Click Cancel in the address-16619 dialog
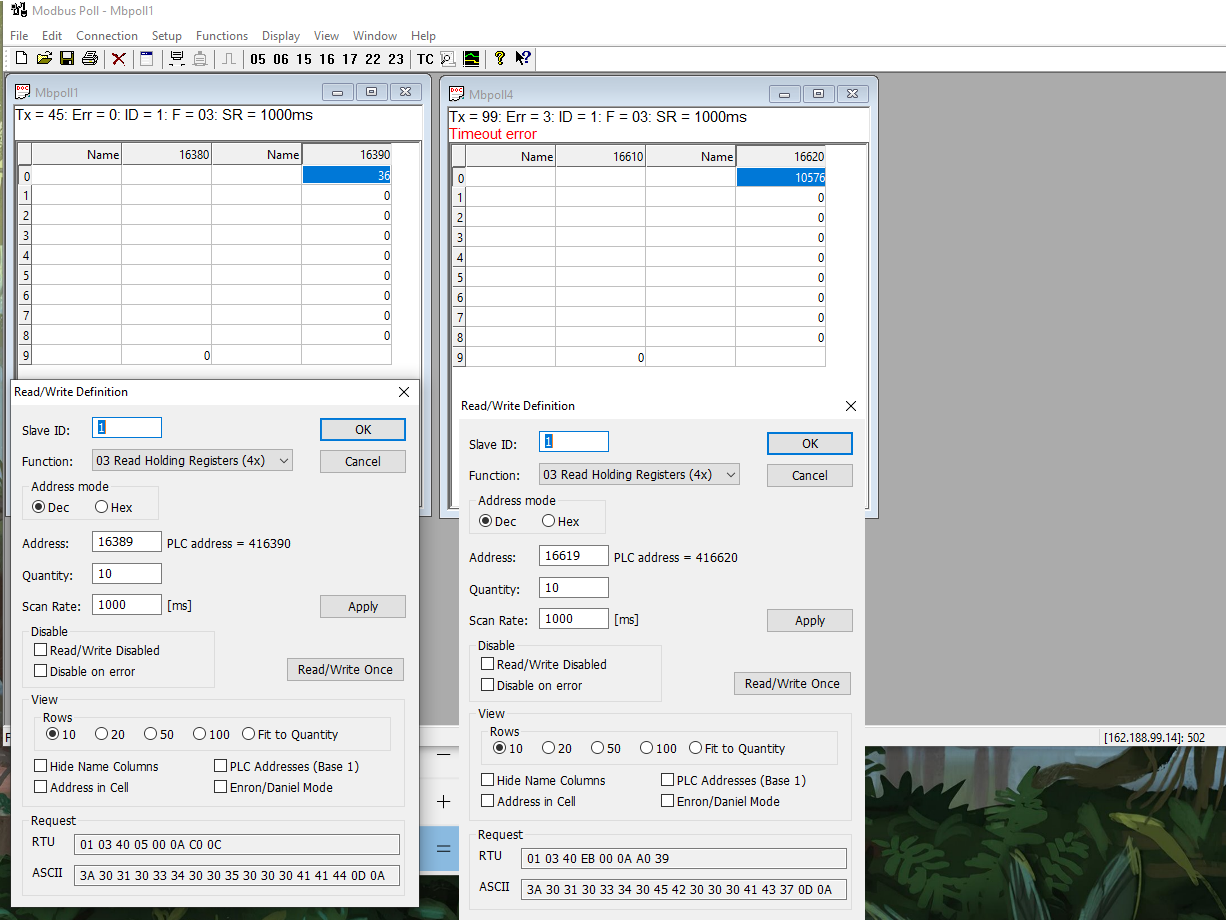This screenshot has width=1226, height=920. pyautogui.click(x=810, y=475)
